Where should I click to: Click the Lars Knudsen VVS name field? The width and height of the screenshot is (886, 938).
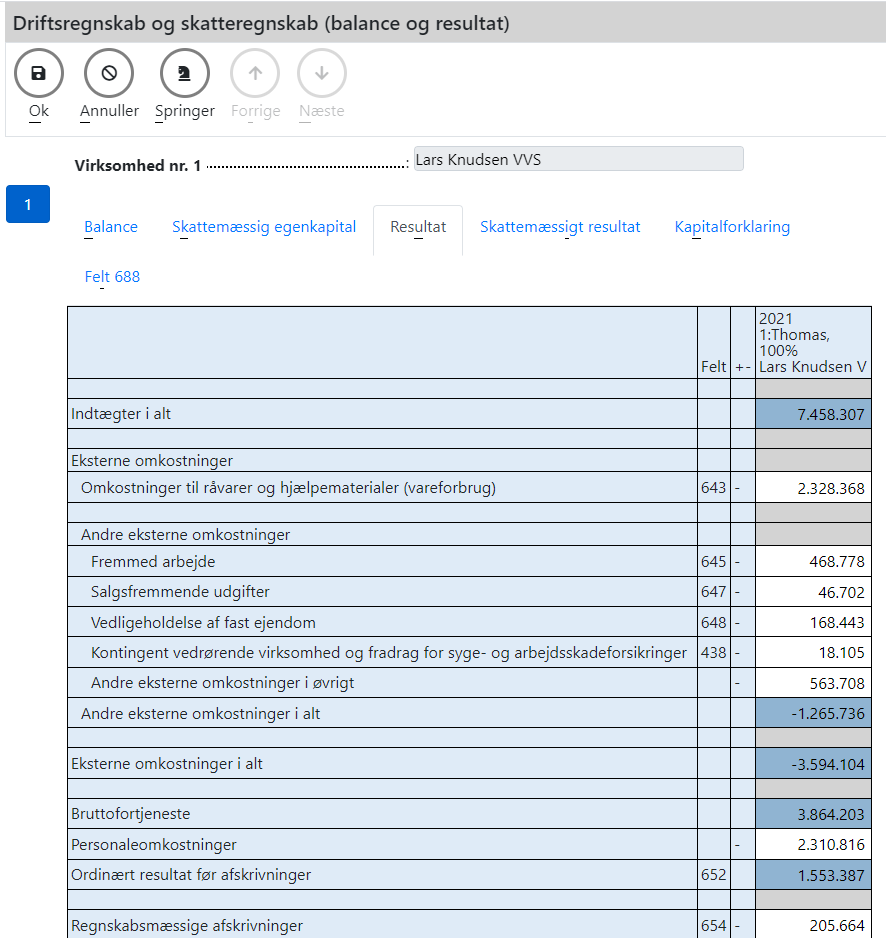point(578,160)
